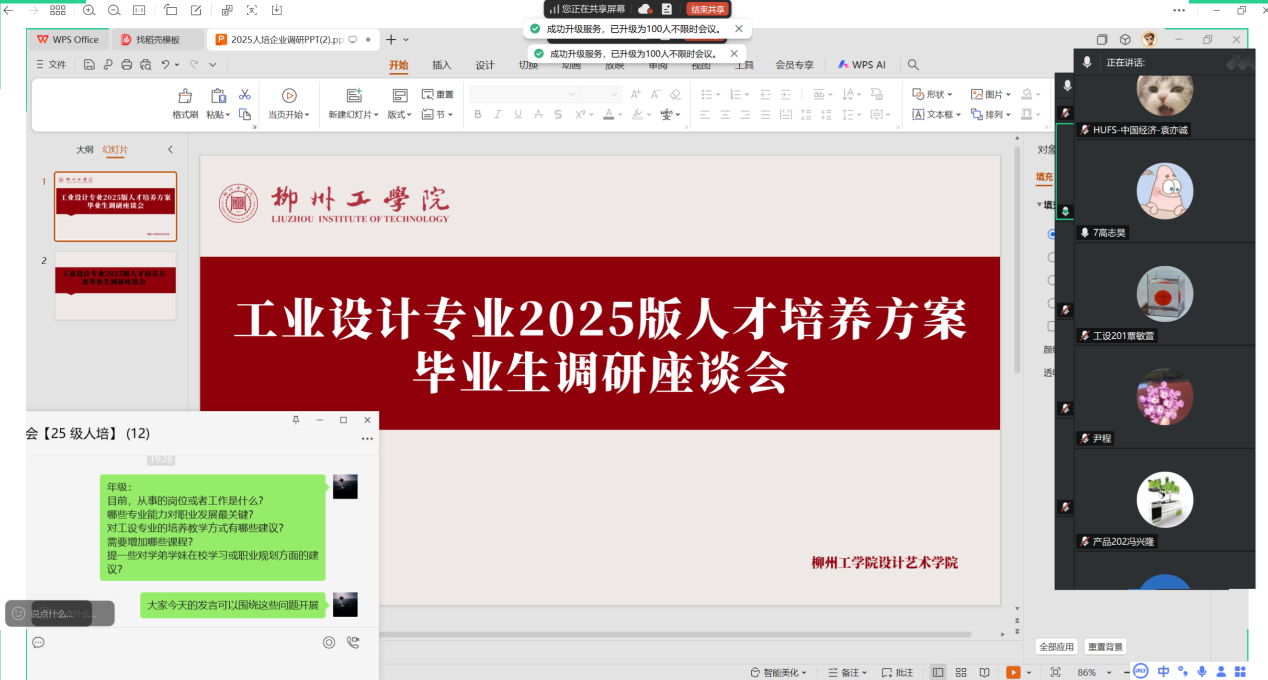Select slide 2 thumbnail in slide panel
Screen dimensions: 1268x680
[115, 286]
